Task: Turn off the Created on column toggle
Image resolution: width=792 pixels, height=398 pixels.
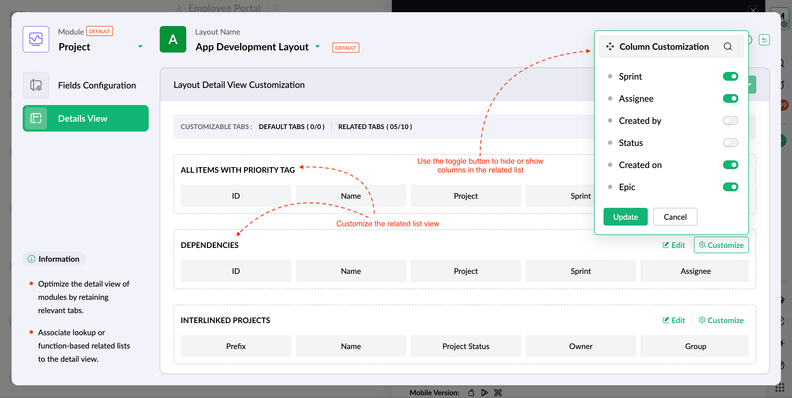Action: tap(730, 165)
